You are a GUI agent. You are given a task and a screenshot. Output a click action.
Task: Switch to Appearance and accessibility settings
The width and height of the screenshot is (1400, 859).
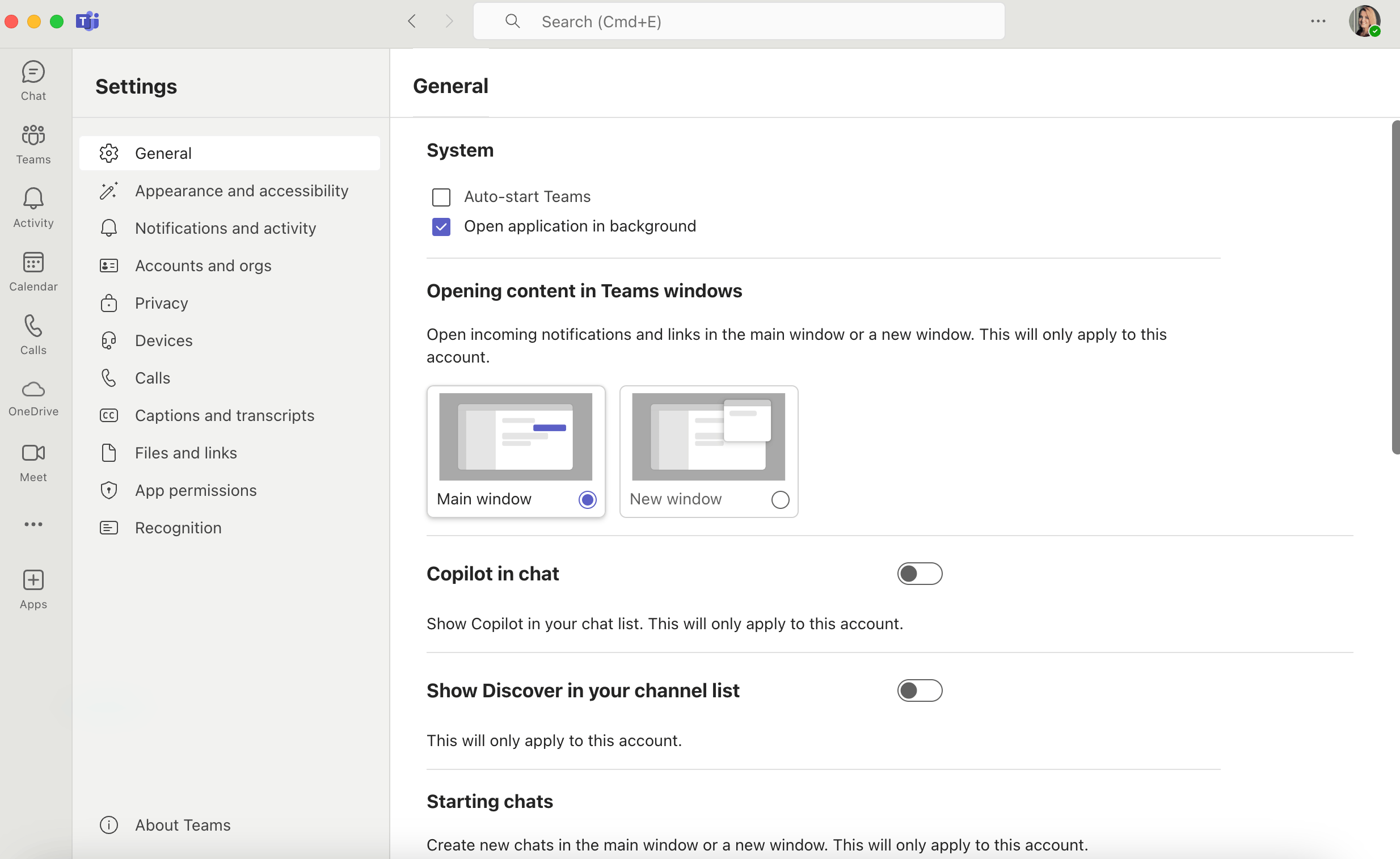(x=242, y=191)
